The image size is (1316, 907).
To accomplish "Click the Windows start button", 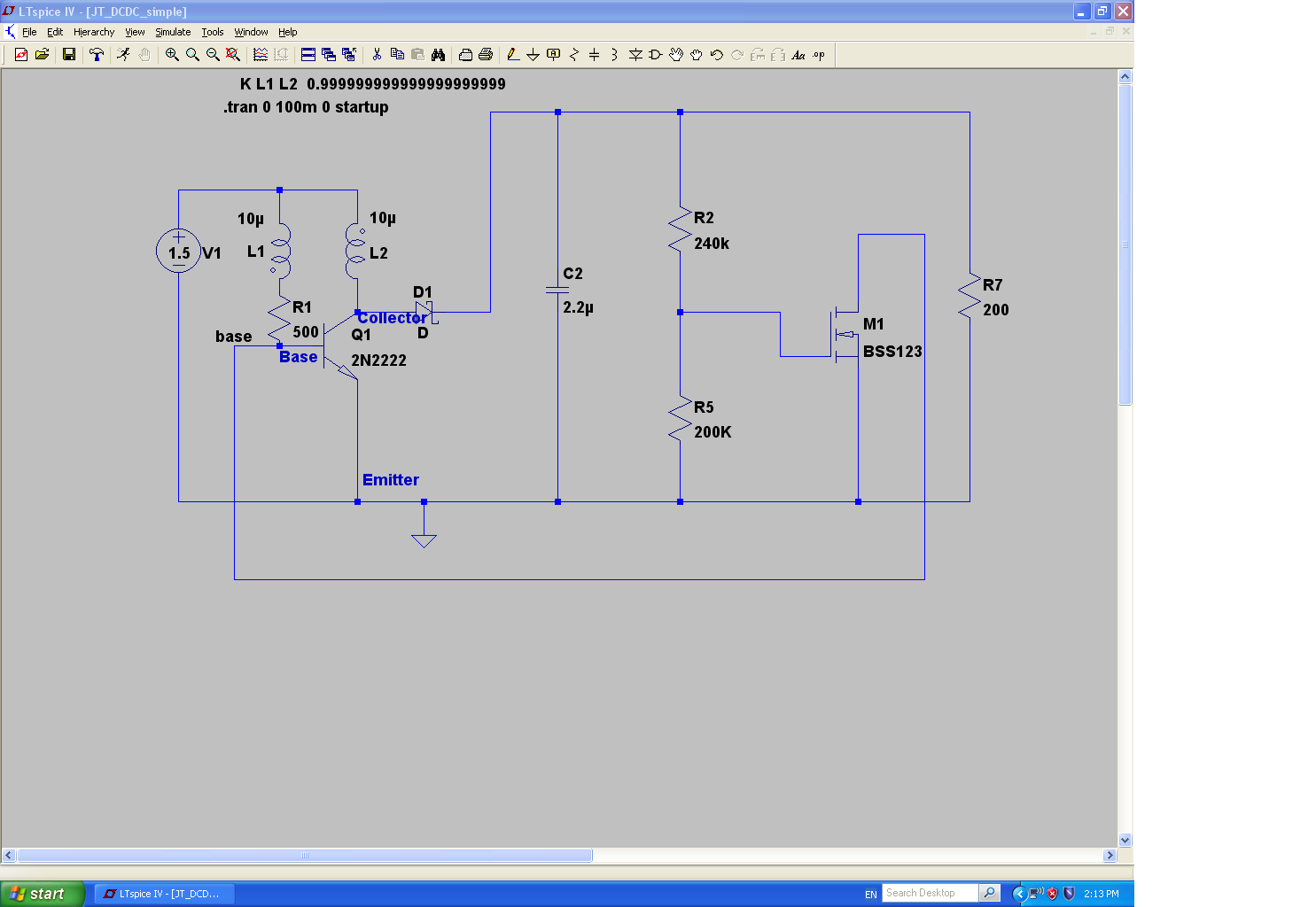I will [x=43, y=894].
